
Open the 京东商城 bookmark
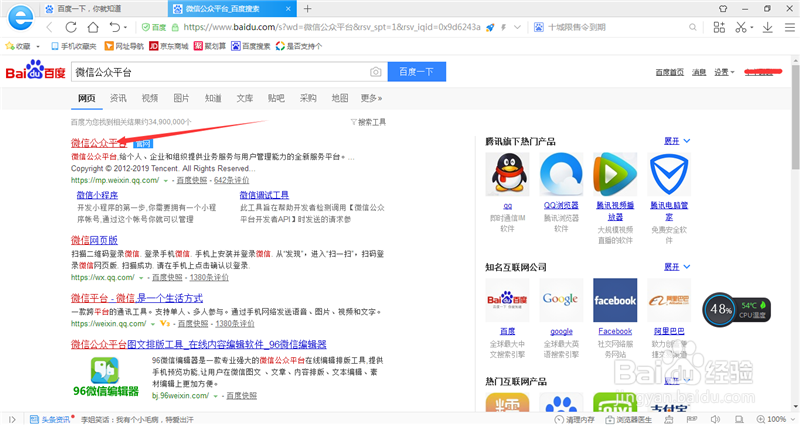[169, 46]
